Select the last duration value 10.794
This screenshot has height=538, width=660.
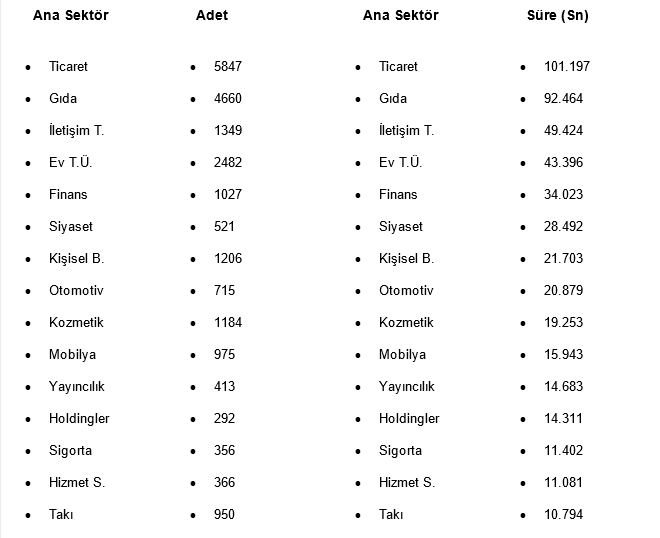(564, 514)
